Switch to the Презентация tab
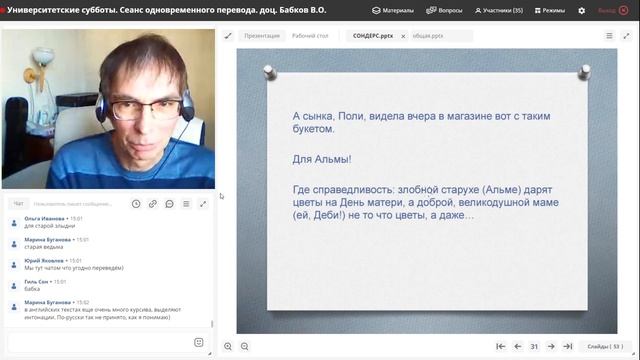The width and height of the screenshot is (640, 360). [262, 36]
